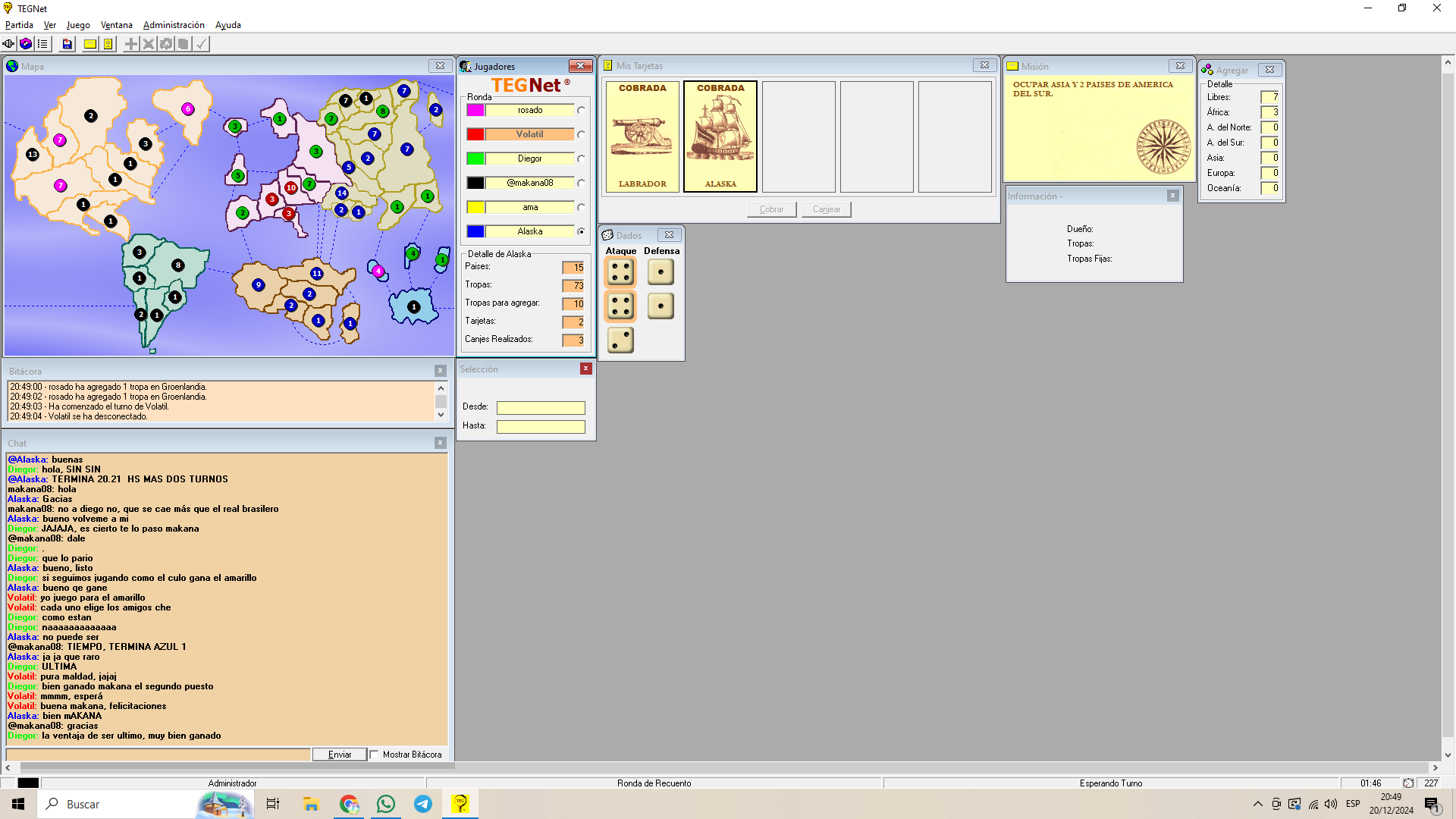Click the second attack die showing four
1456x819 pixels.
pos(620,306)
